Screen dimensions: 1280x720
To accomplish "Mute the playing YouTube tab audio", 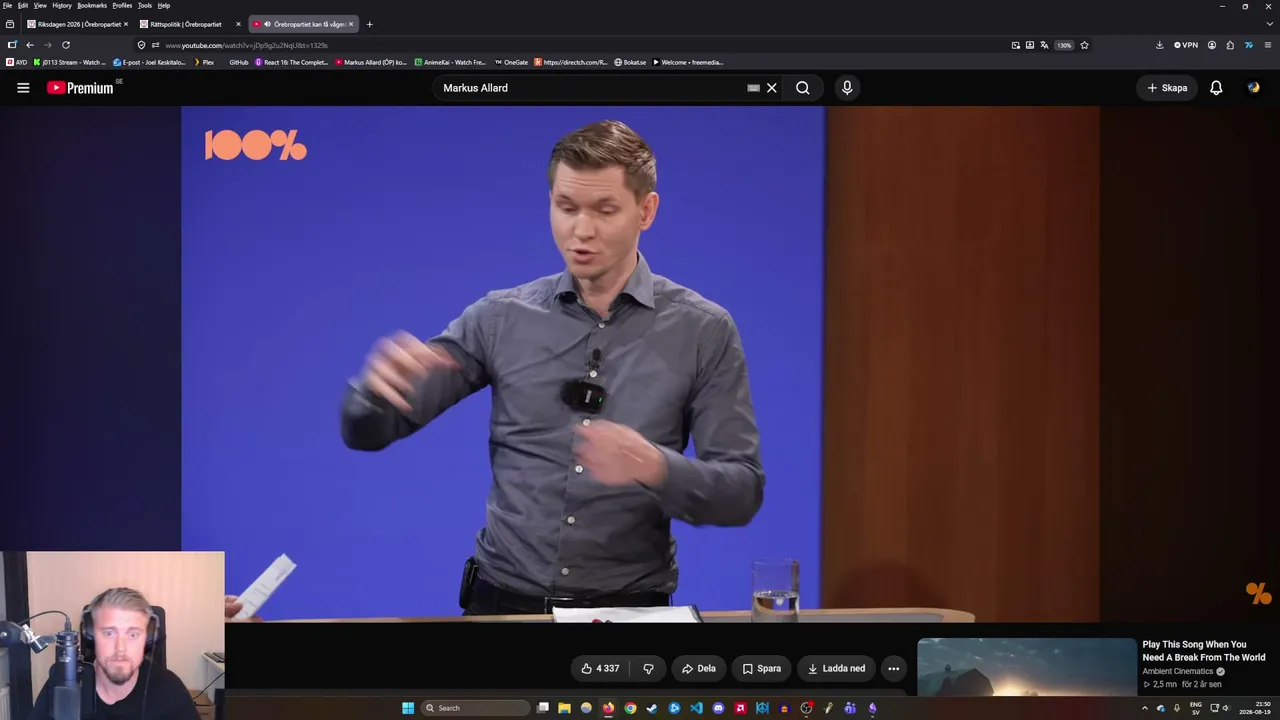I will click(267, 24).
